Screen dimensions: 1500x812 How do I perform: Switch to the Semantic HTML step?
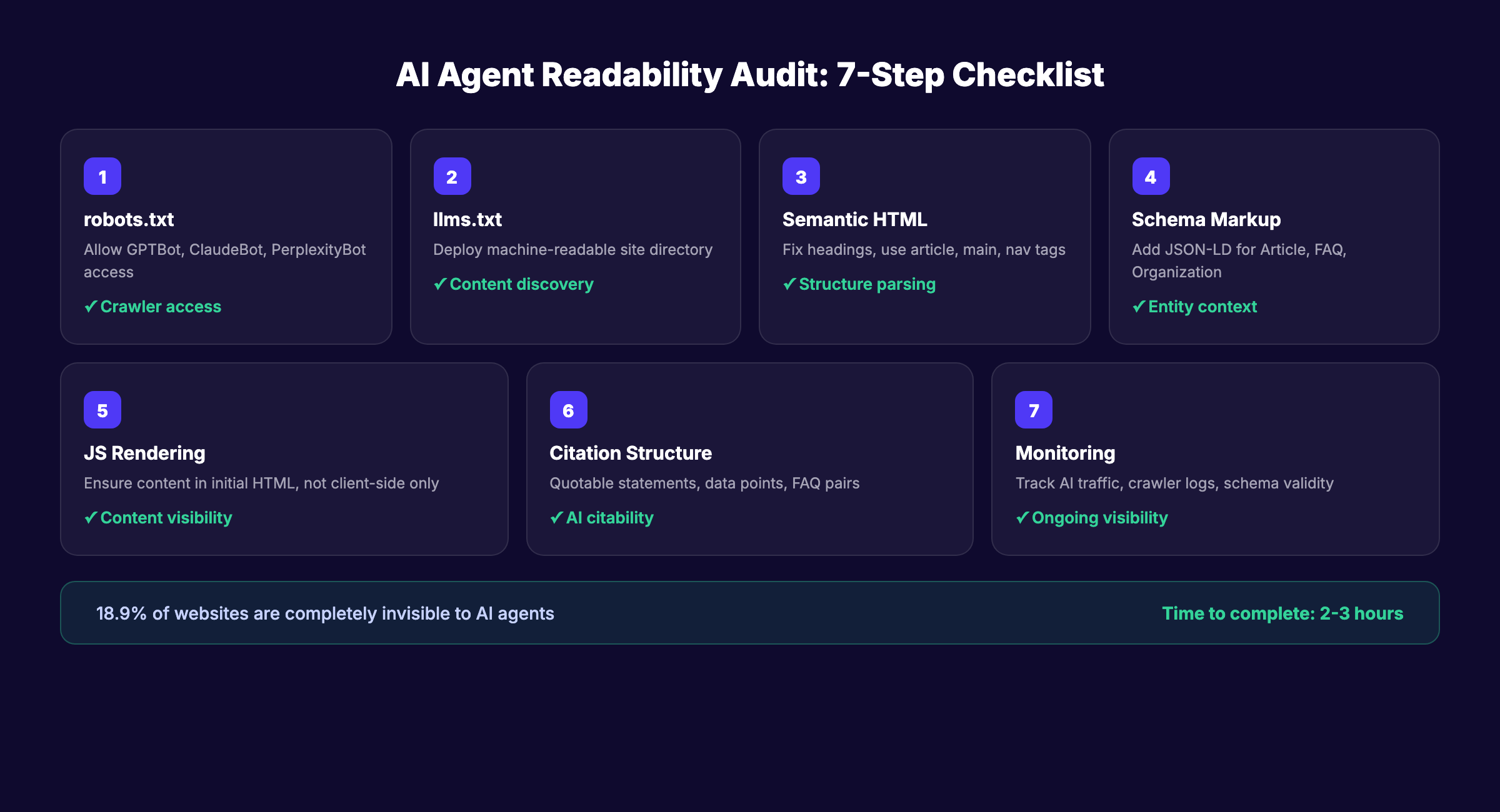[924, 237]
